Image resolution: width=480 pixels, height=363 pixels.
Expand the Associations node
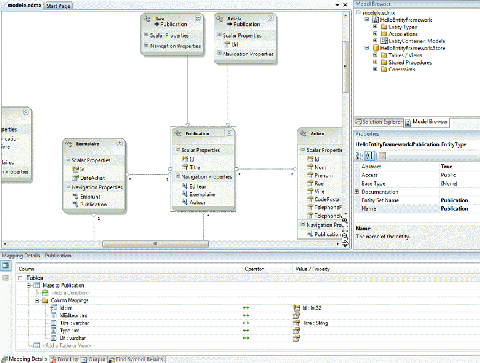pos(375,33)
